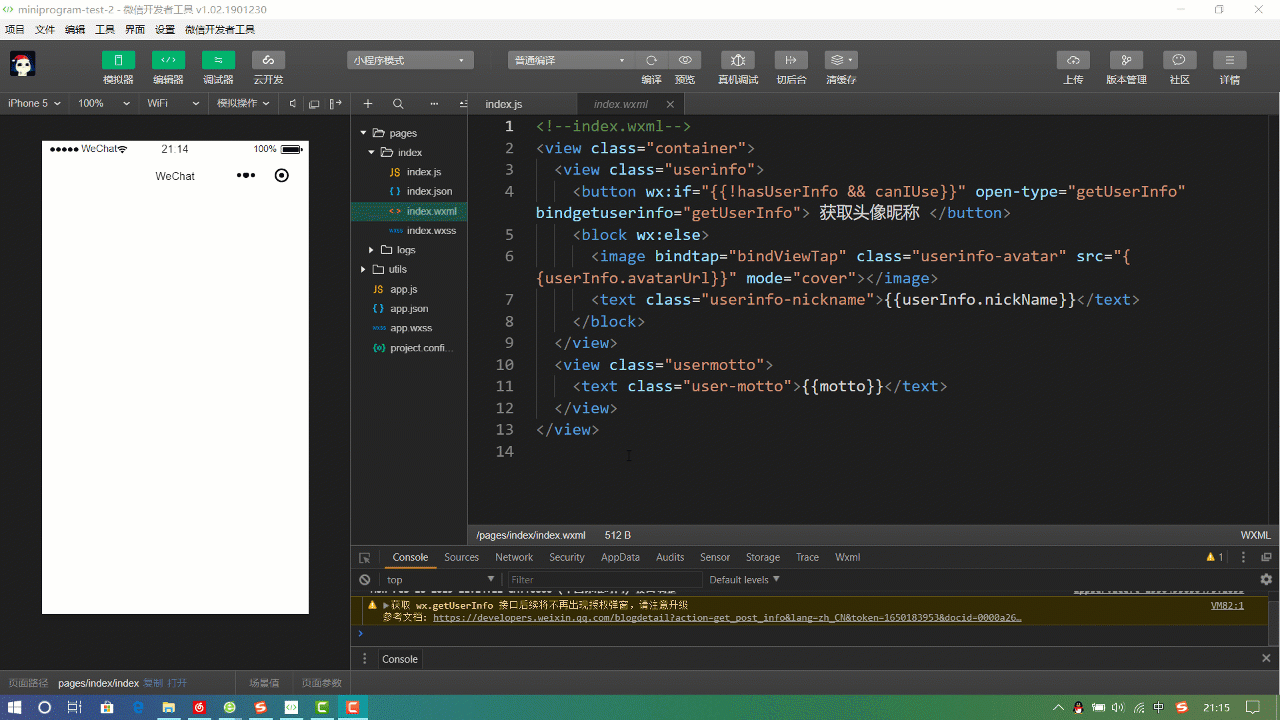Select app.json in the file tree
Viewport: 1280px width, 720px height.
[x=409, y=309]
